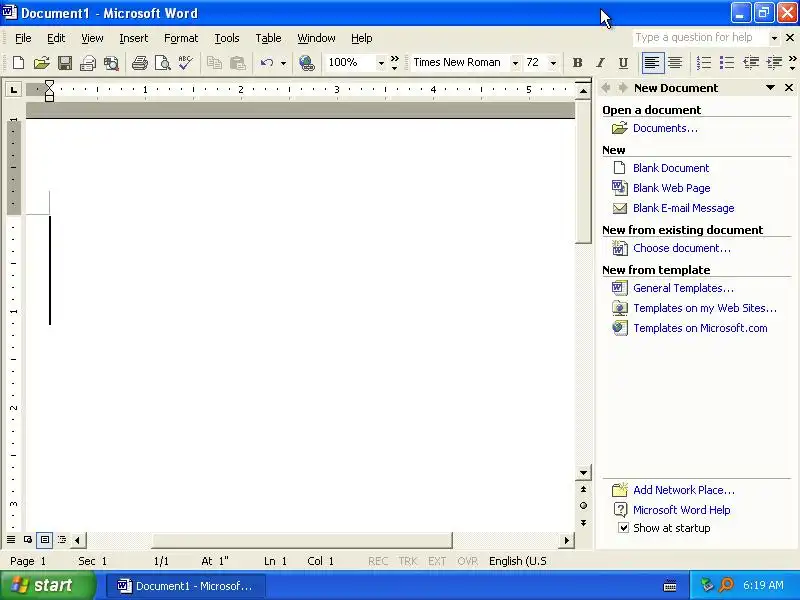Open the Table menu
The width and height of the screenshot is (800, 600).
click(268, 38)
